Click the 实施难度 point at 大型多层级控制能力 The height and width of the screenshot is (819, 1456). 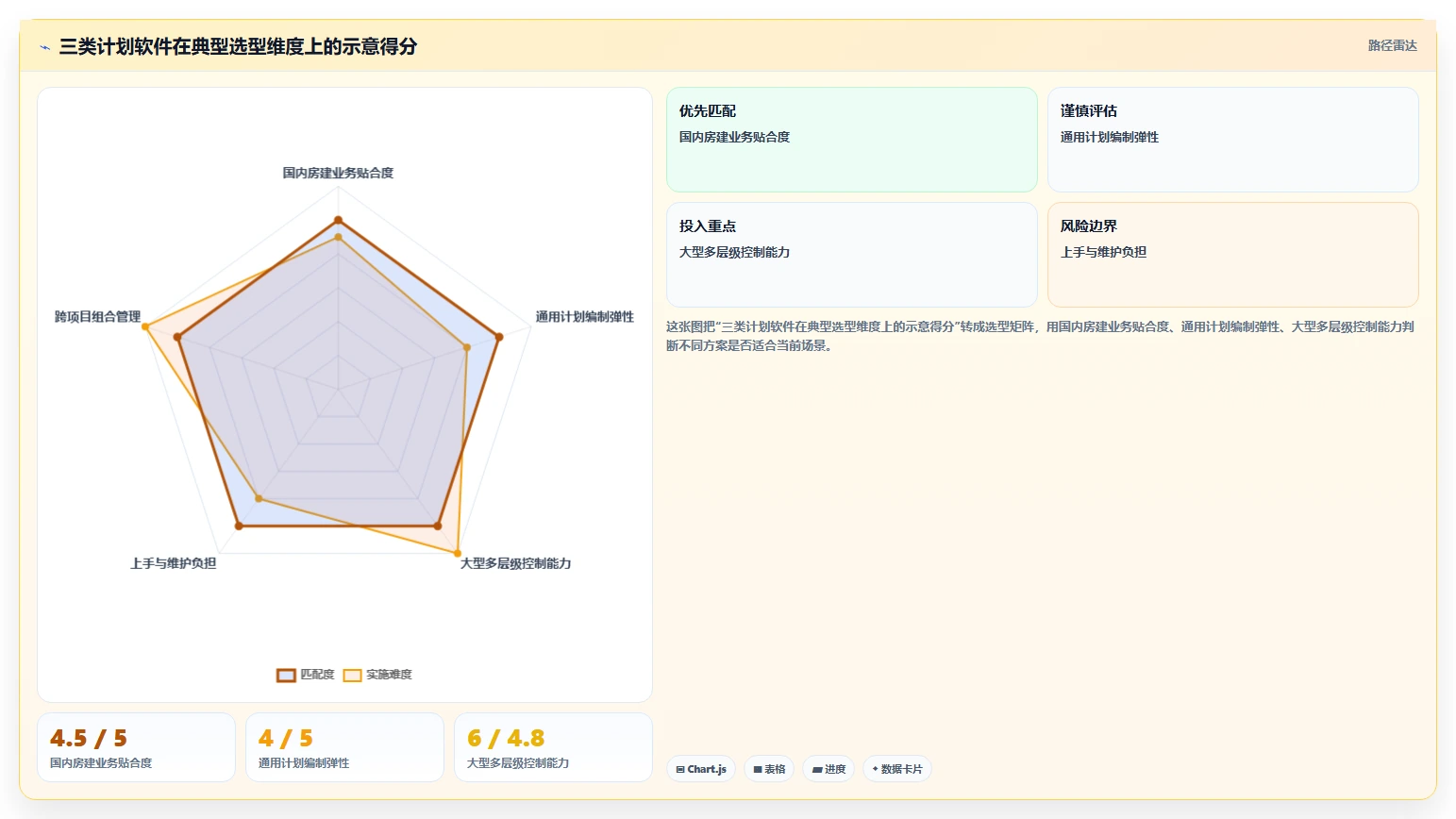click(458, 553)
